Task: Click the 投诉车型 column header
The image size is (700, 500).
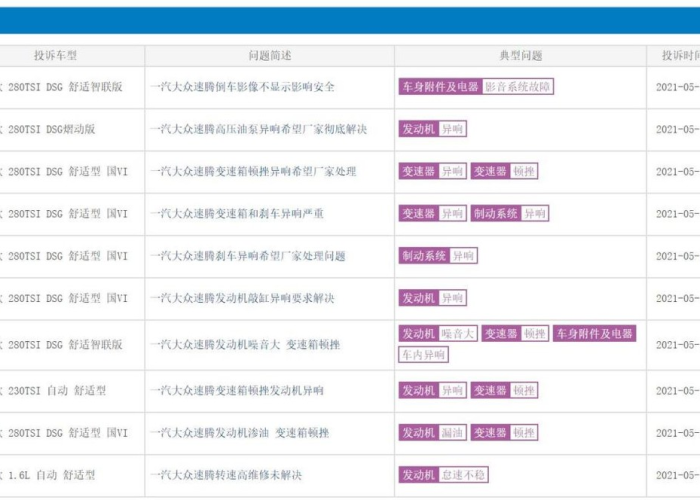Action: point(55,56)
